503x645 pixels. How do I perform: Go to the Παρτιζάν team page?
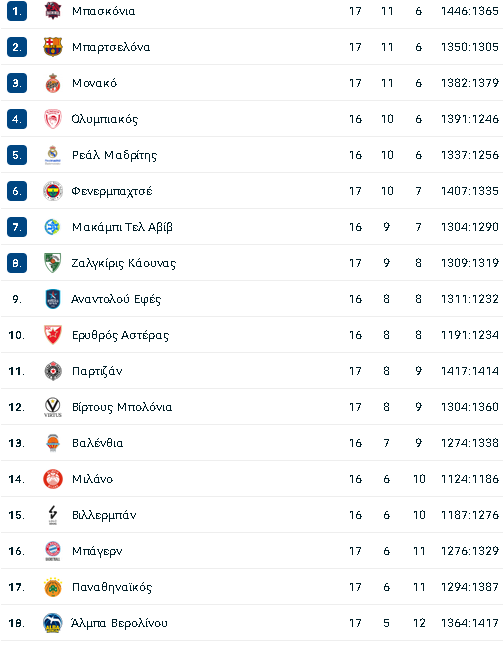[97, 371]
